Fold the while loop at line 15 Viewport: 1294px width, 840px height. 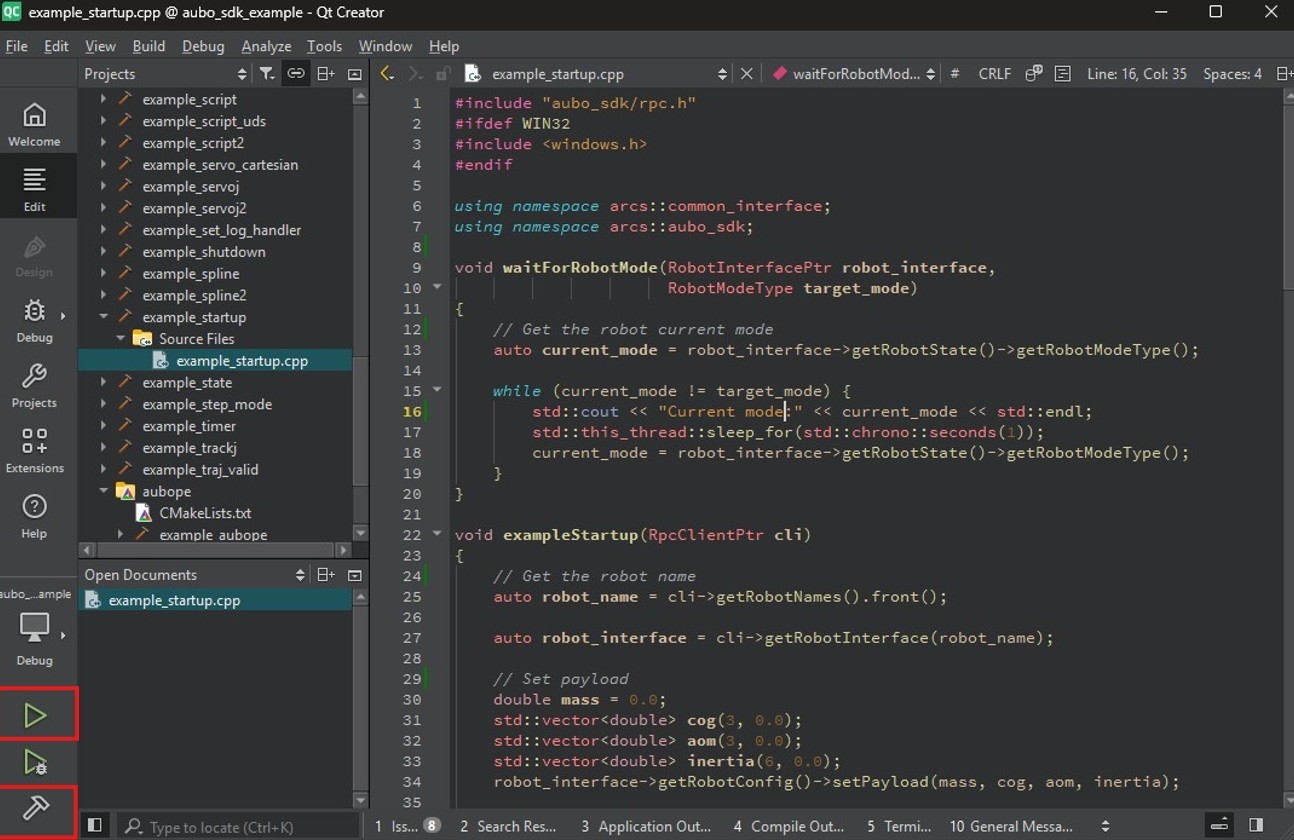[437, 391]
